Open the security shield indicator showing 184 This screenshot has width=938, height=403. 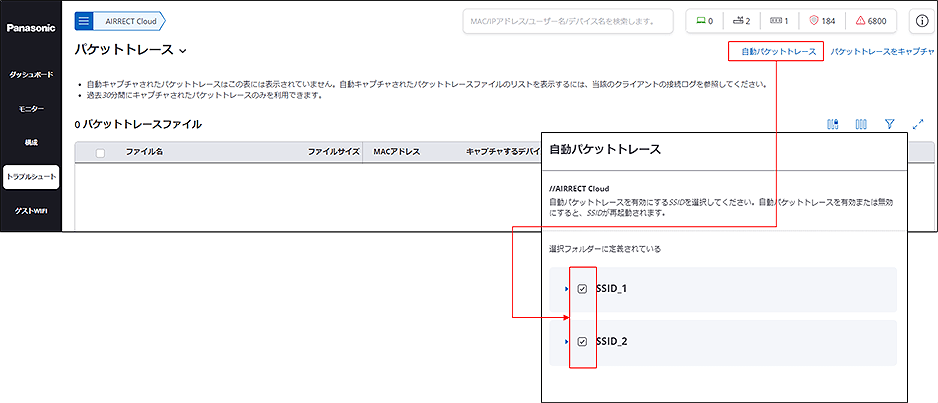(x=822, y=21)
